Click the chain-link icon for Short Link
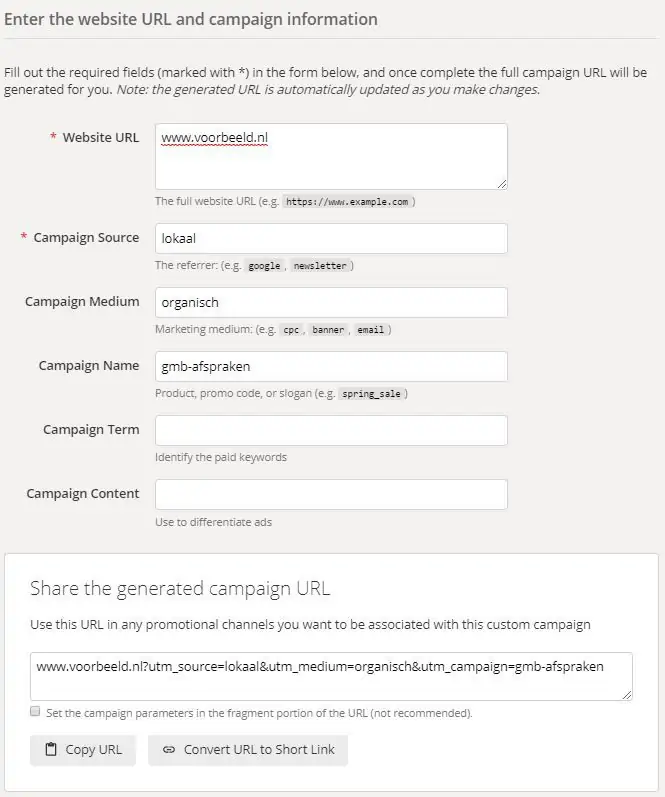This screenshot has height=797, width=665. (x=168, y=750)
